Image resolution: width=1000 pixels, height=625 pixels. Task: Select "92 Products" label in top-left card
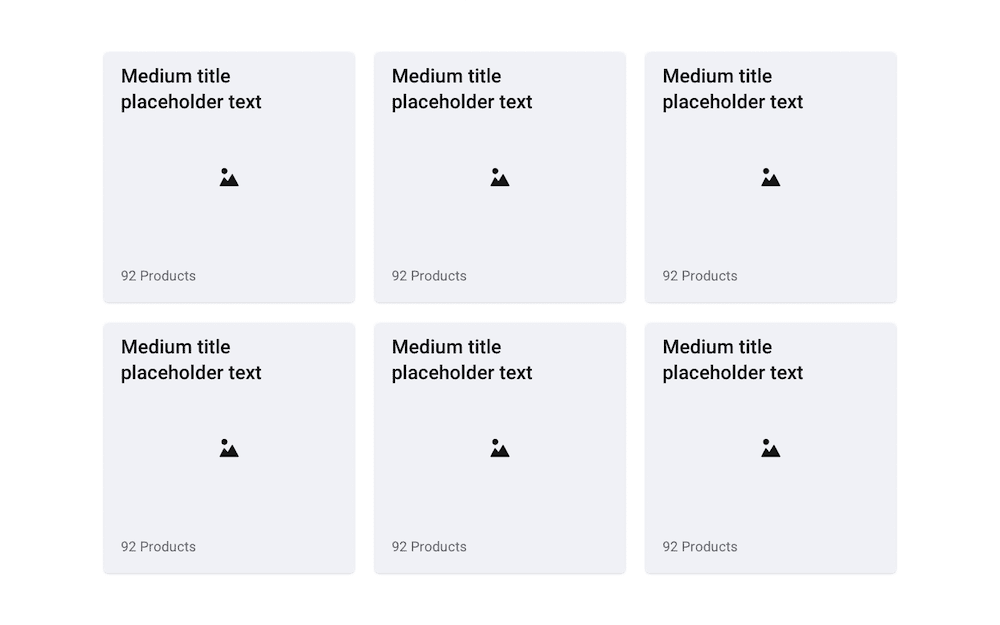158,276
